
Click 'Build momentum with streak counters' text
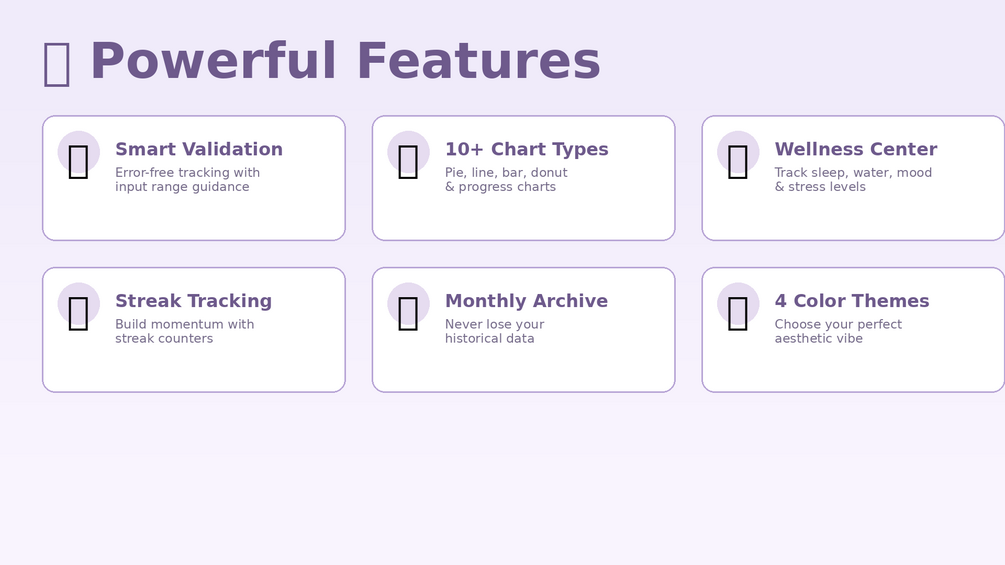tap(184, 332)
